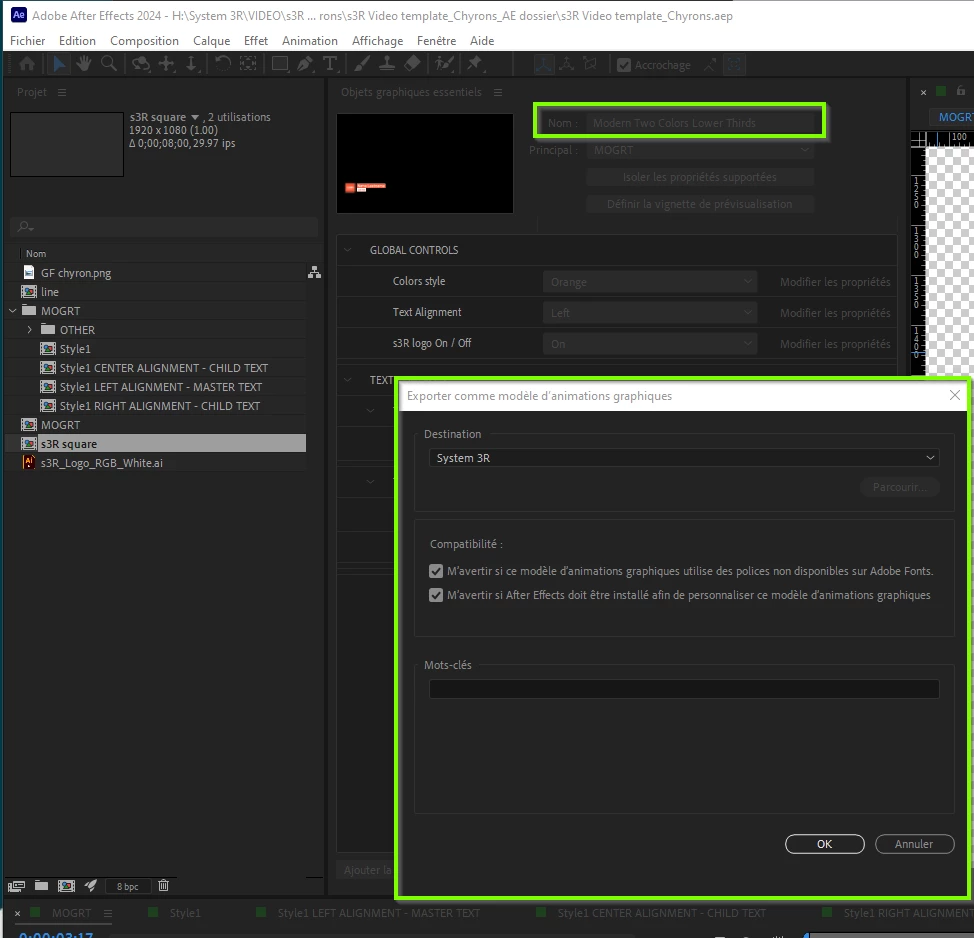
Task: Confirm export with OK button
Action: pyautogui.click(x=824, y=844)
